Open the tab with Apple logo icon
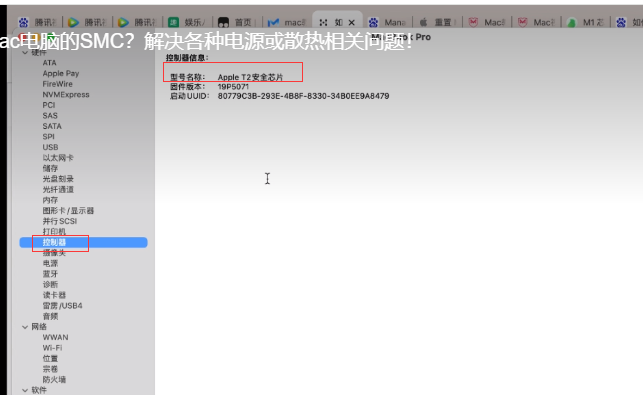The height and width of the screenshot is (395, 643). [437, 22]
